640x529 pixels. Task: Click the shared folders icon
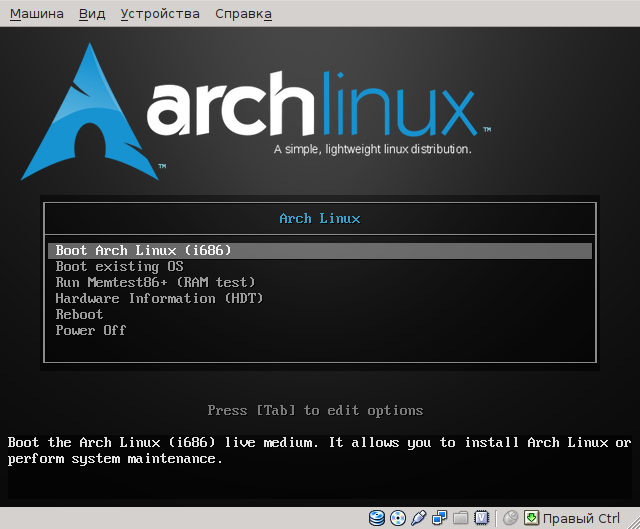click(x=460, y=518)
